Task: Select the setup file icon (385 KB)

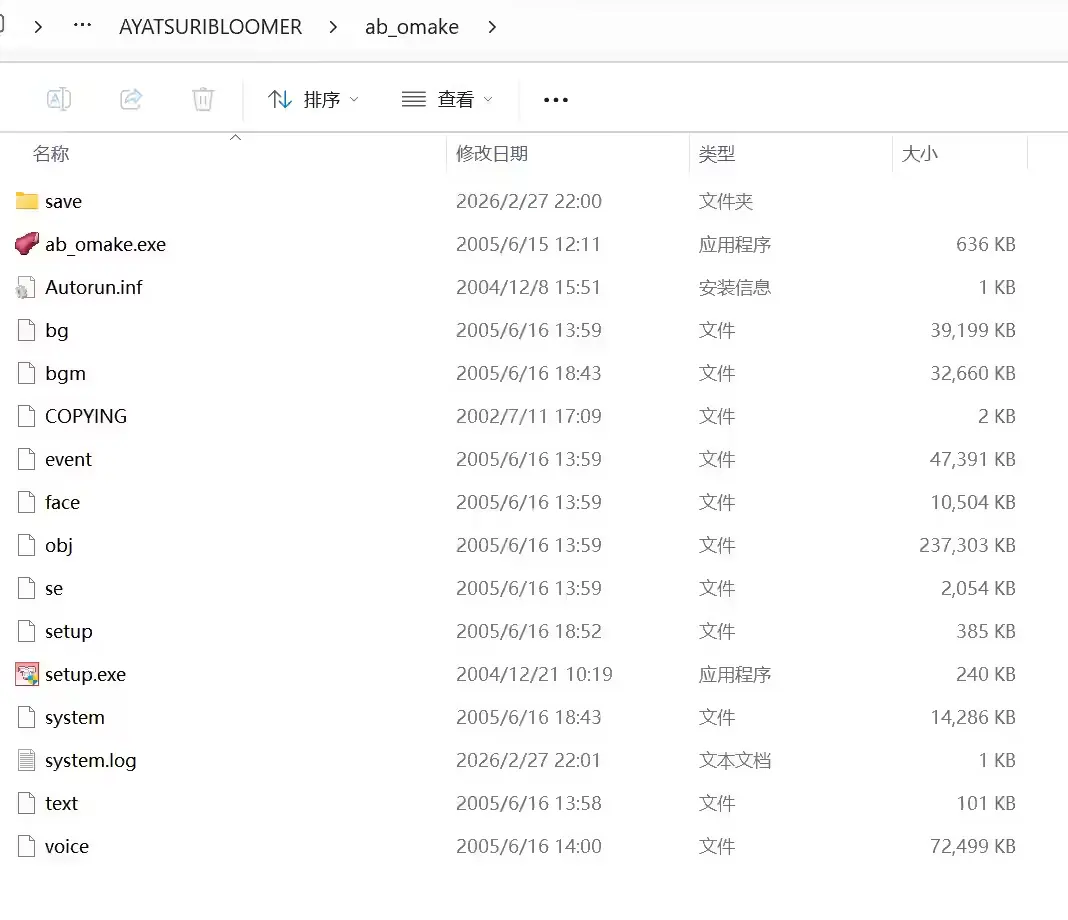Action: tap(27, 631)
